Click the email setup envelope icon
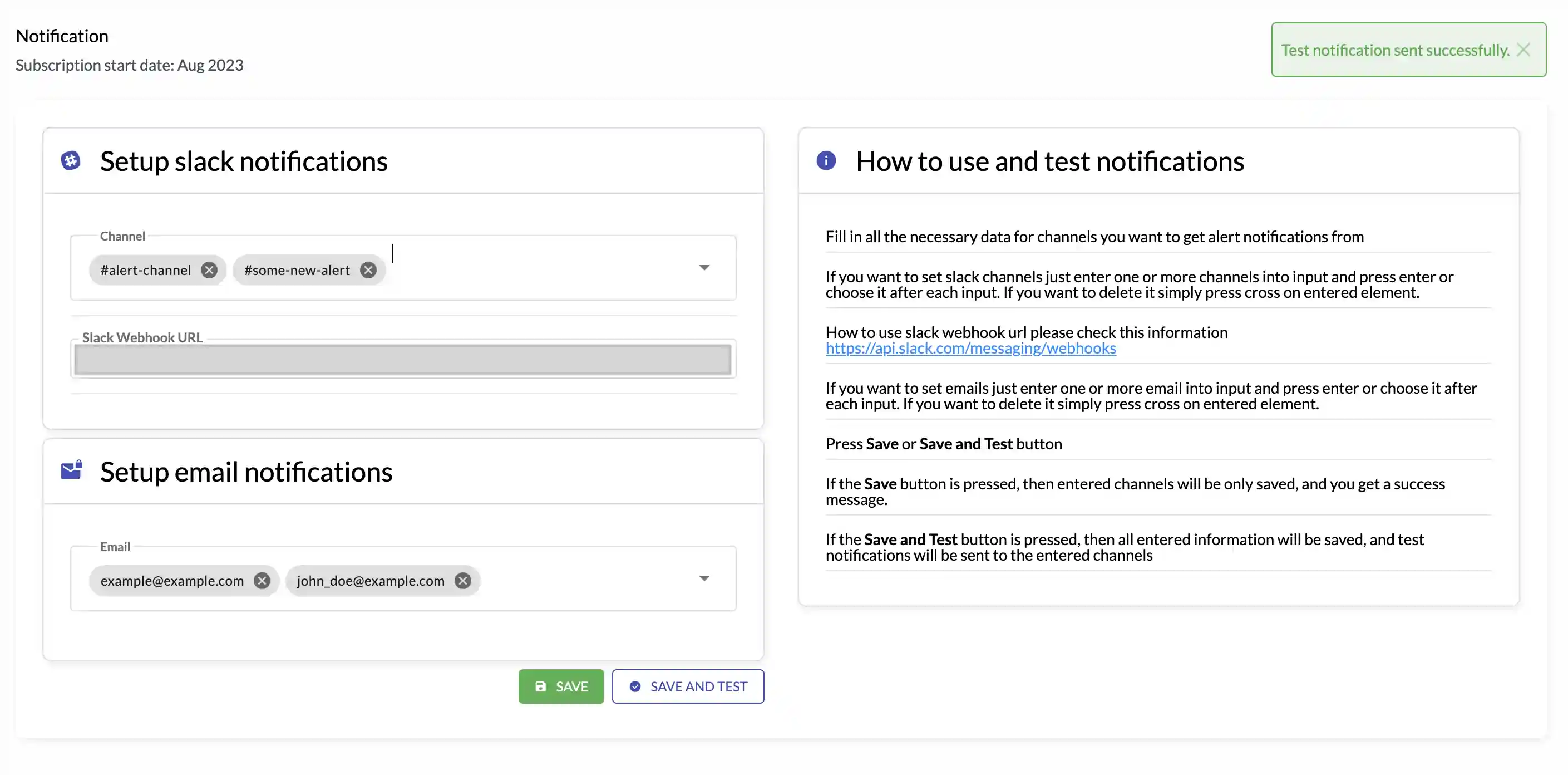1568x775 pixels. [x=71, y=470]
